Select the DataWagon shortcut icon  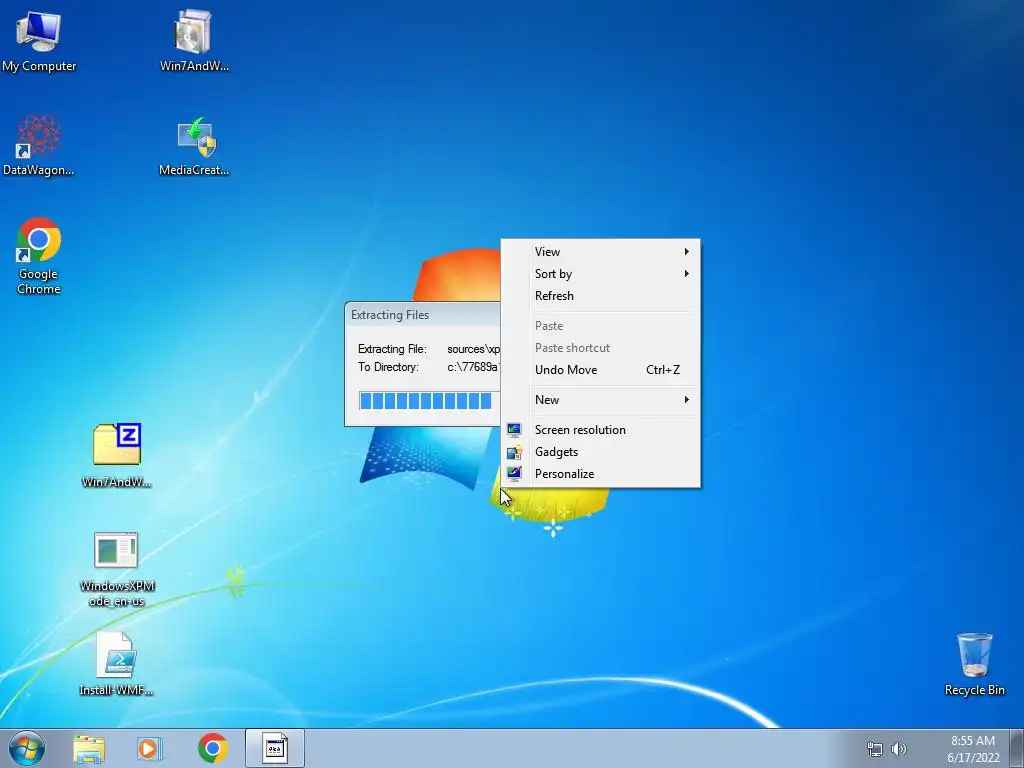tap(39, 145)
